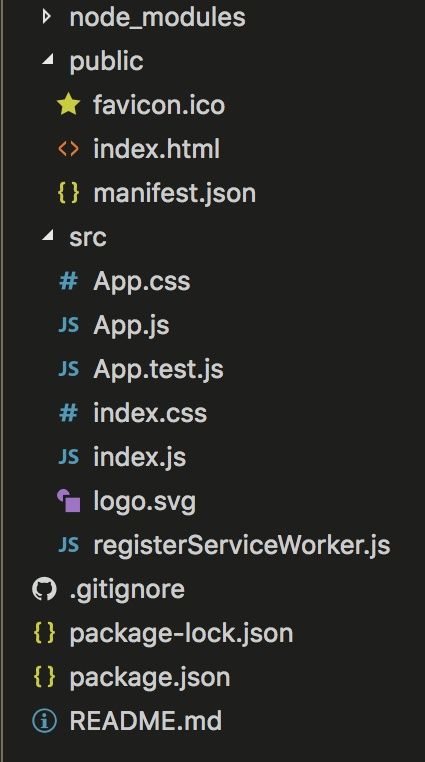Click the purple shapes icon for logo.svg
425x762 pixels.
(x=68, y=501)
